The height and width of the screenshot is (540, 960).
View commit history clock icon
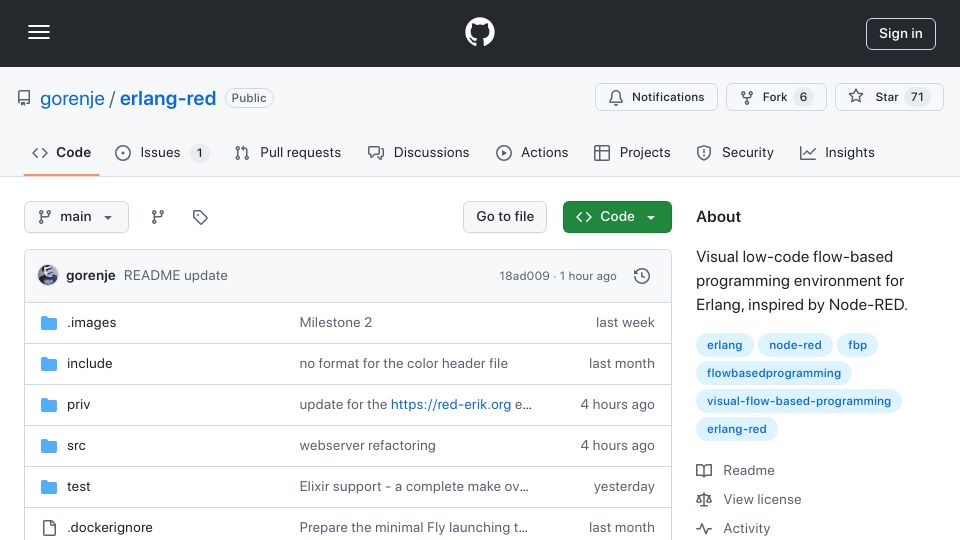click(642, 276)
